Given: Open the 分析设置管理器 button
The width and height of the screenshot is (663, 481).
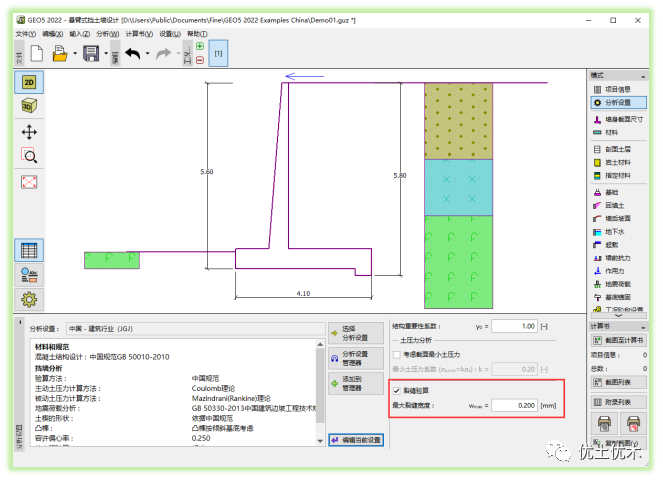Looking at the screenshot, I should [356, 358].
